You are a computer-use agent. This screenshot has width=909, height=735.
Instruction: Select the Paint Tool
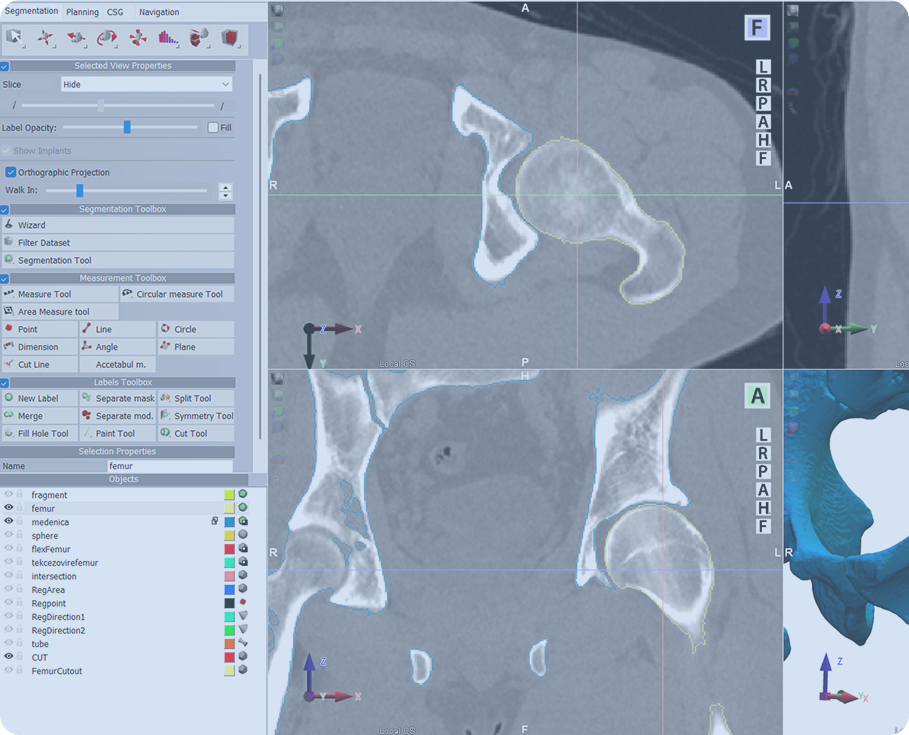tap(118, 433)
